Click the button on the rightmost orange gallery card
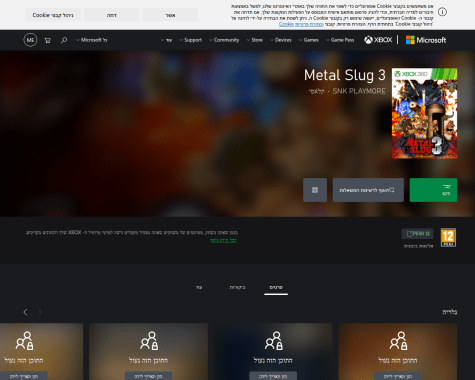 (x=398, y=376)
